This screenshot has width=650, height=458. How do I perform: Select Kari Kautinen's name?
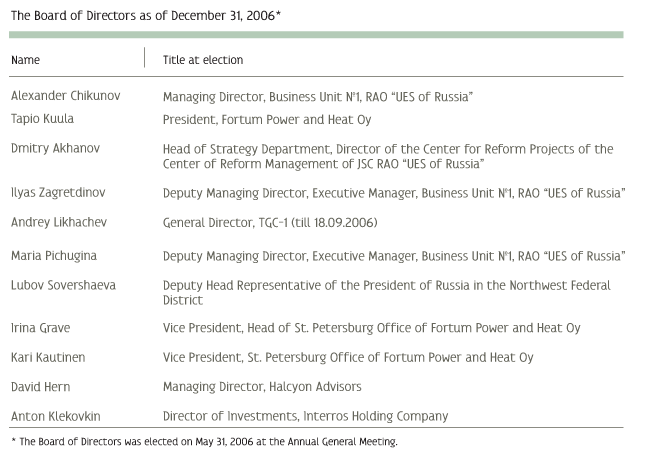coord(48,357)
